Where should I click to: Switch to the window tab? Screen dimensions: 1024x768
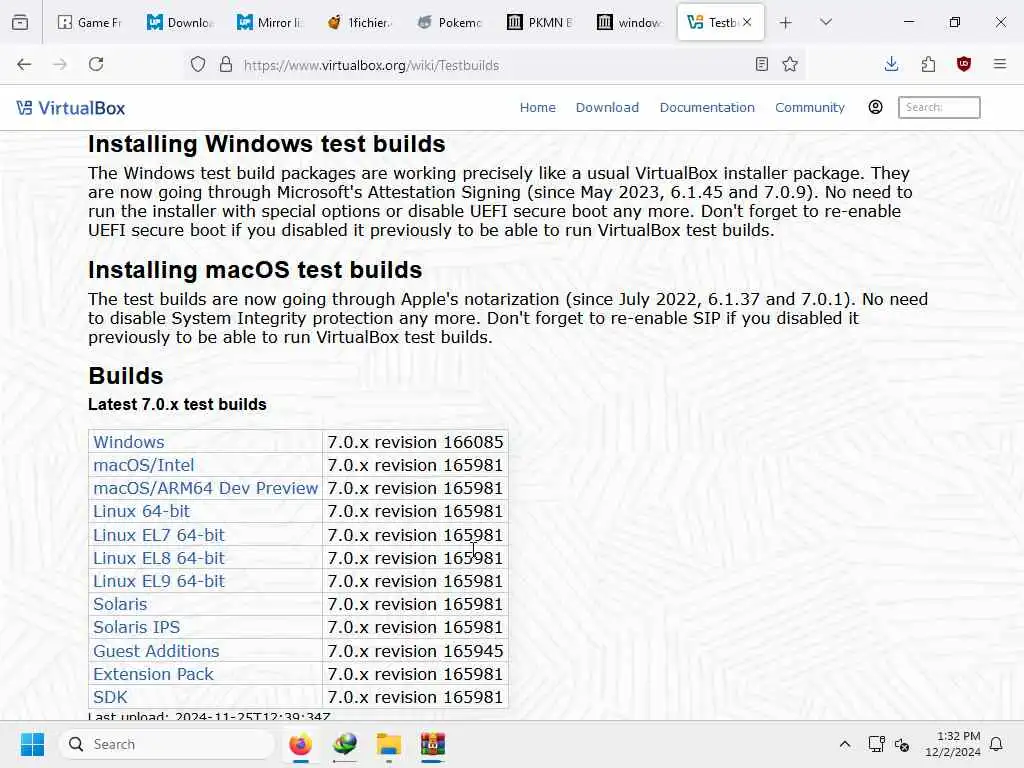[x=631, y=22]
